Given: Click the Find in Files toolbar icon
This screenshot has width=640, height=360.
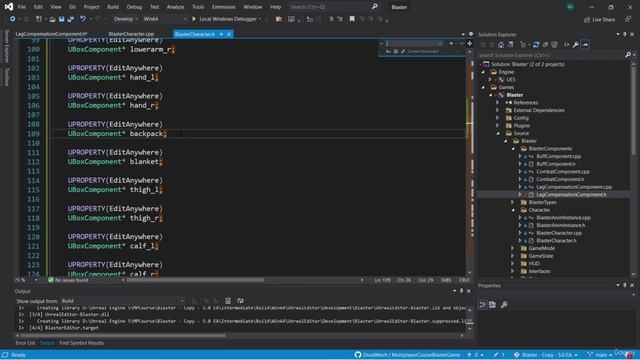Looking at the screenshot, I should (x=279, y=19).
